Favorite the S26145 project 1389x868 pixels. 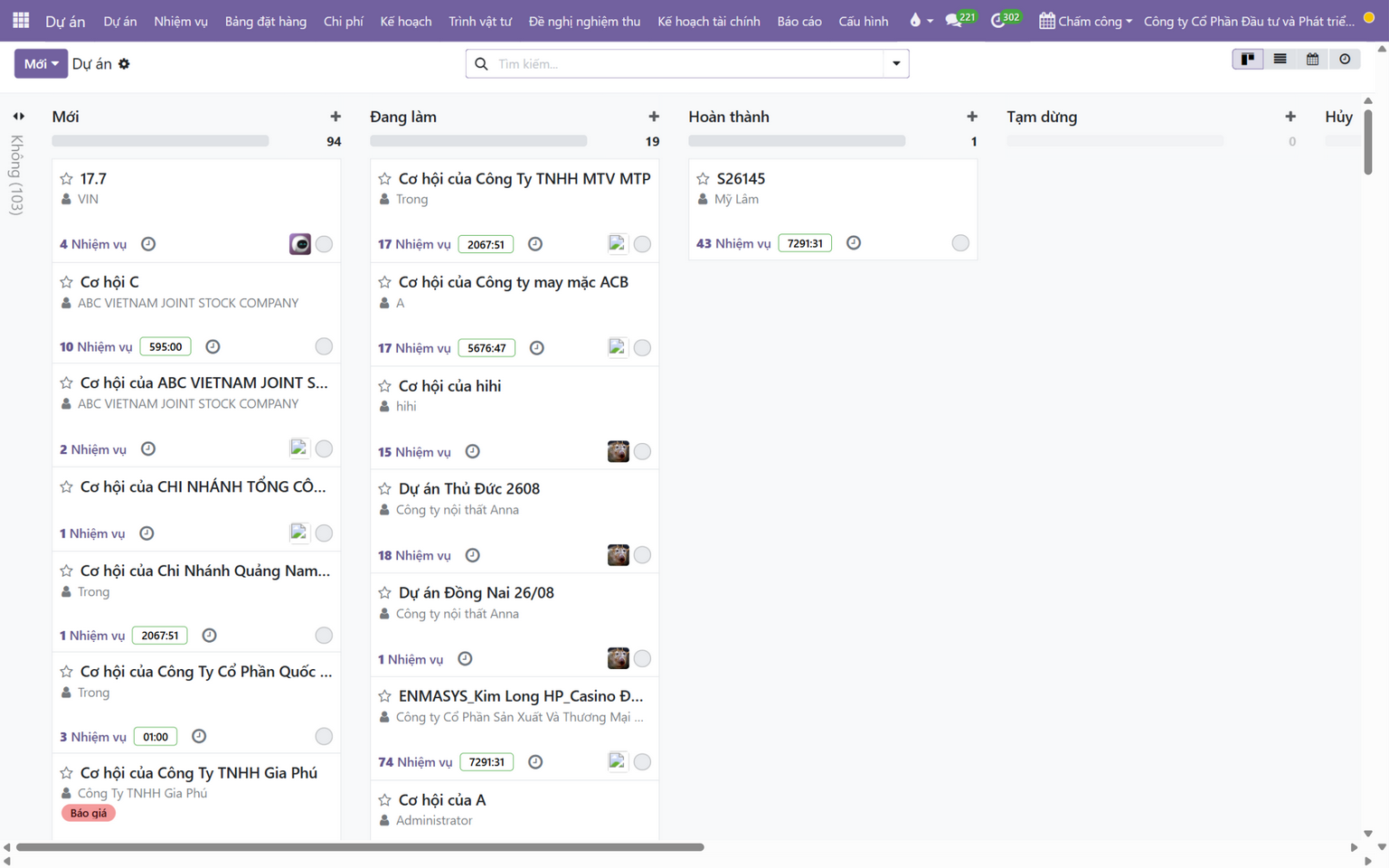(x=703, y=179)
